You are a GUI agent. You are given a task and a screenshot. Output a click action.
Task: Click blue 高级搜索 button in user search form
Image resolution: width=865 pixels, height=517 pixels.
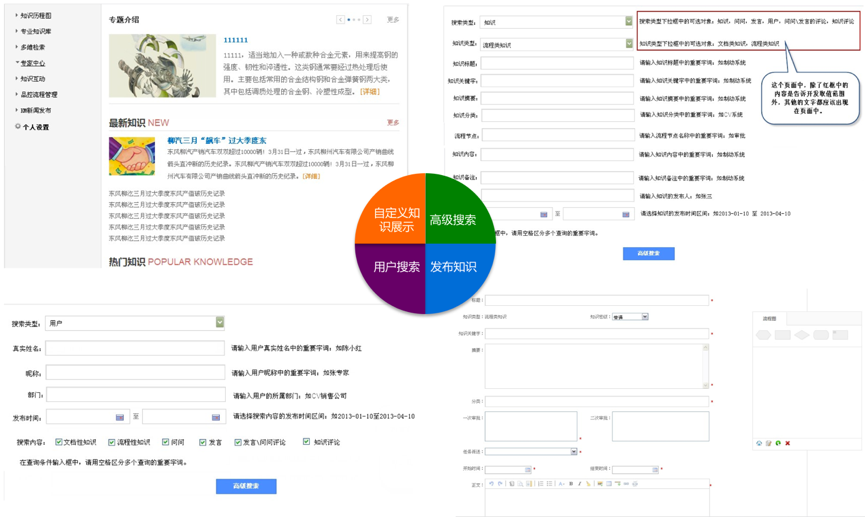tap(246, 486)
